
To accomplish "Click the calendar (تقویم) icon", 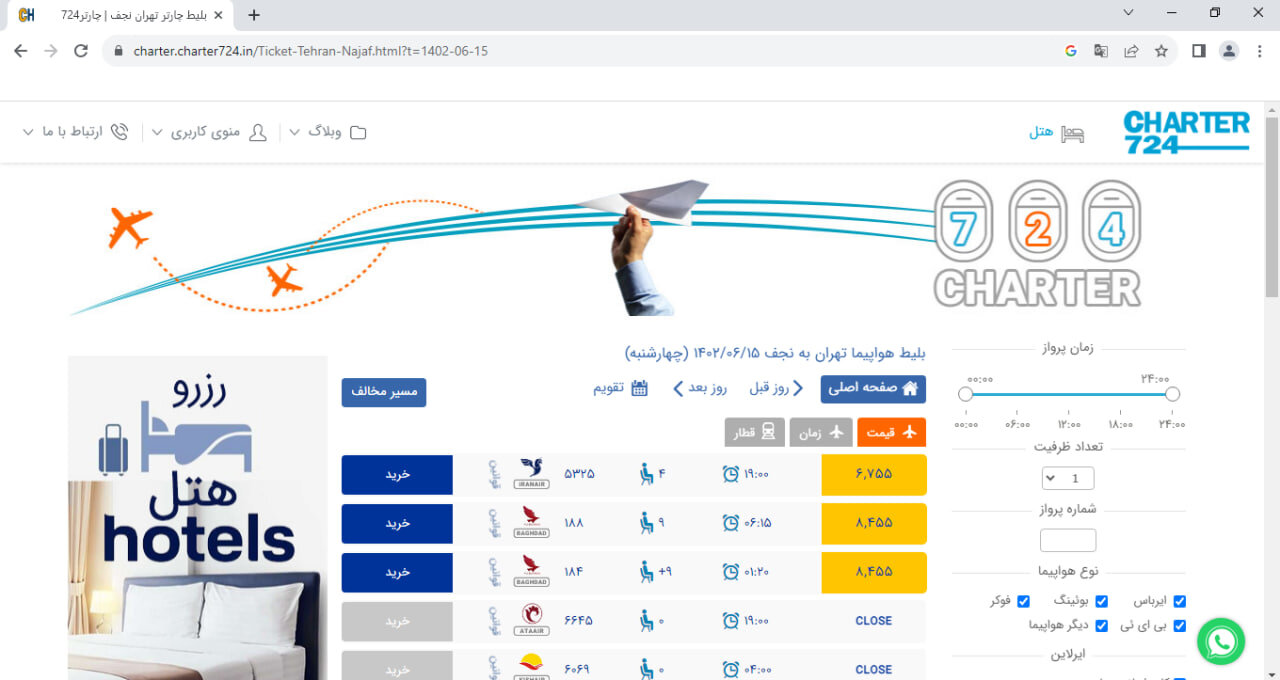I will click(640, 388).
